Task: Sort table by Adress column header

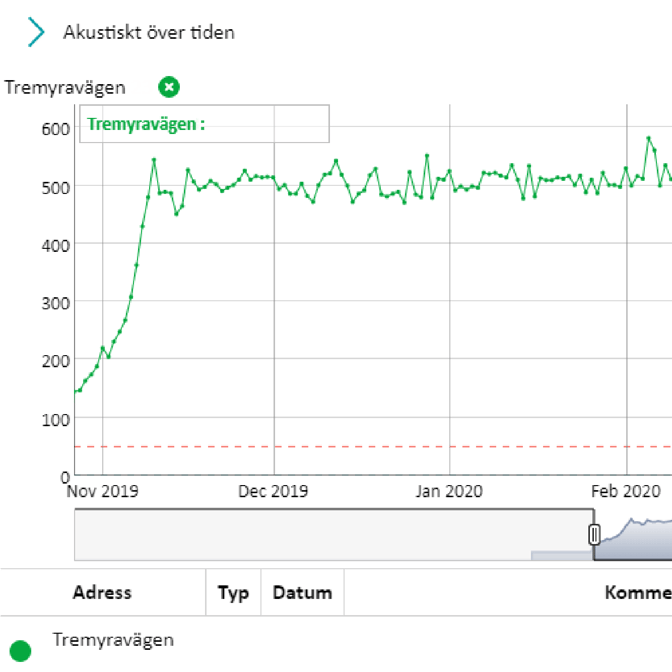Action: (102, 593)
